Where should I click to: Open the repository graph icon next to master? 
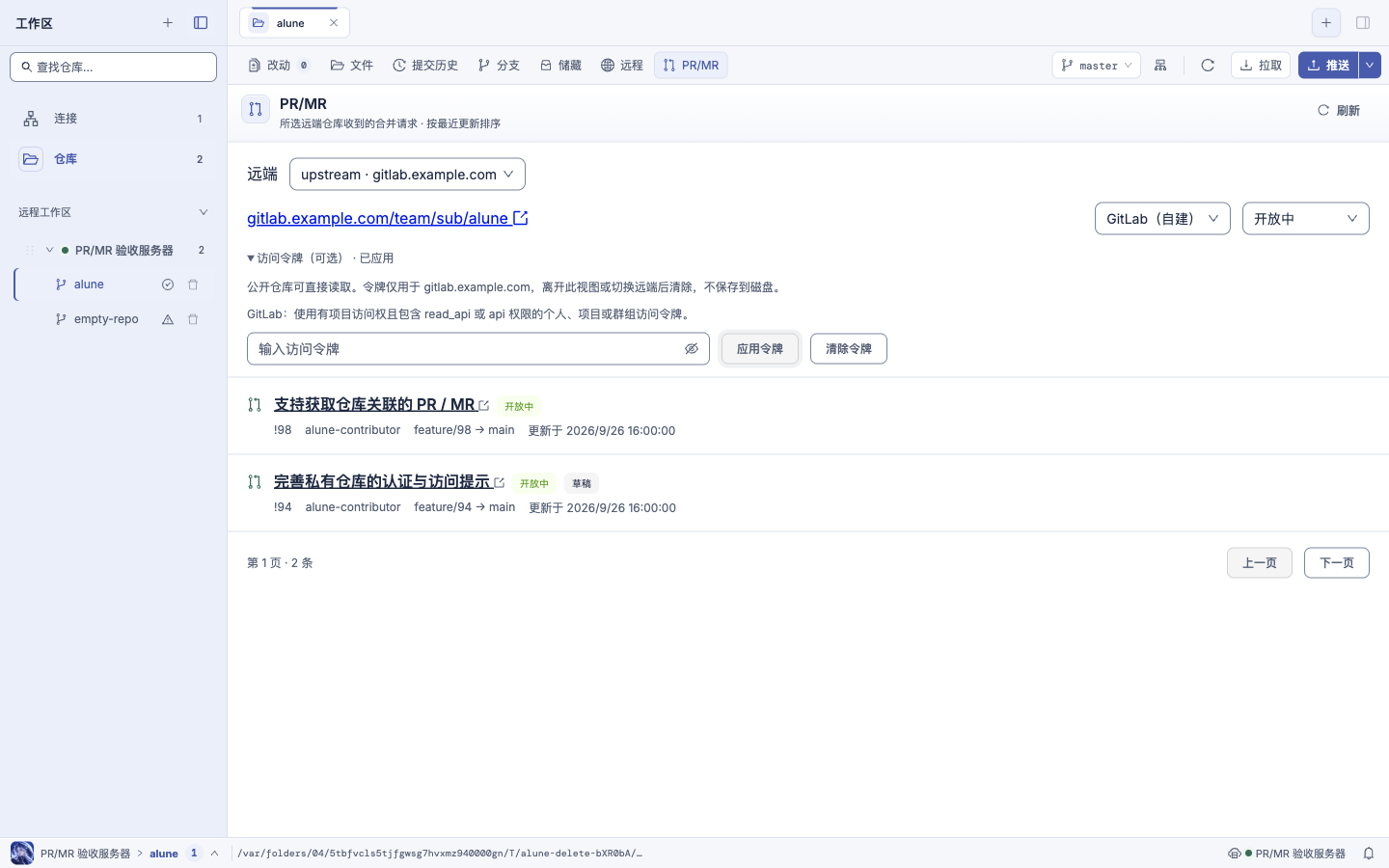point(1160,66)
